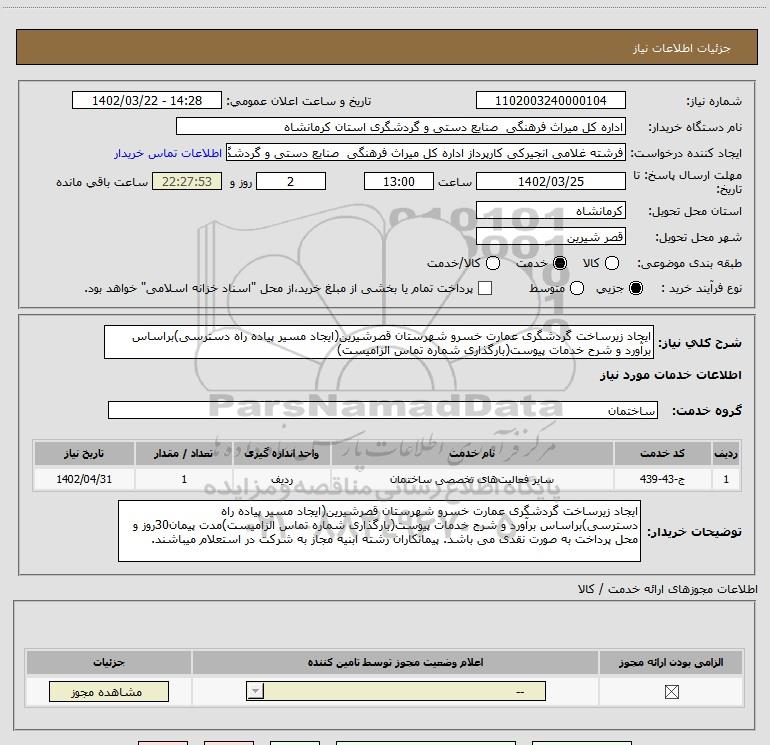770x745 pixels.
Task: Click the سایر فعالیت‌های تخصصی ساختمان cell
Action: tap(472, 479)
